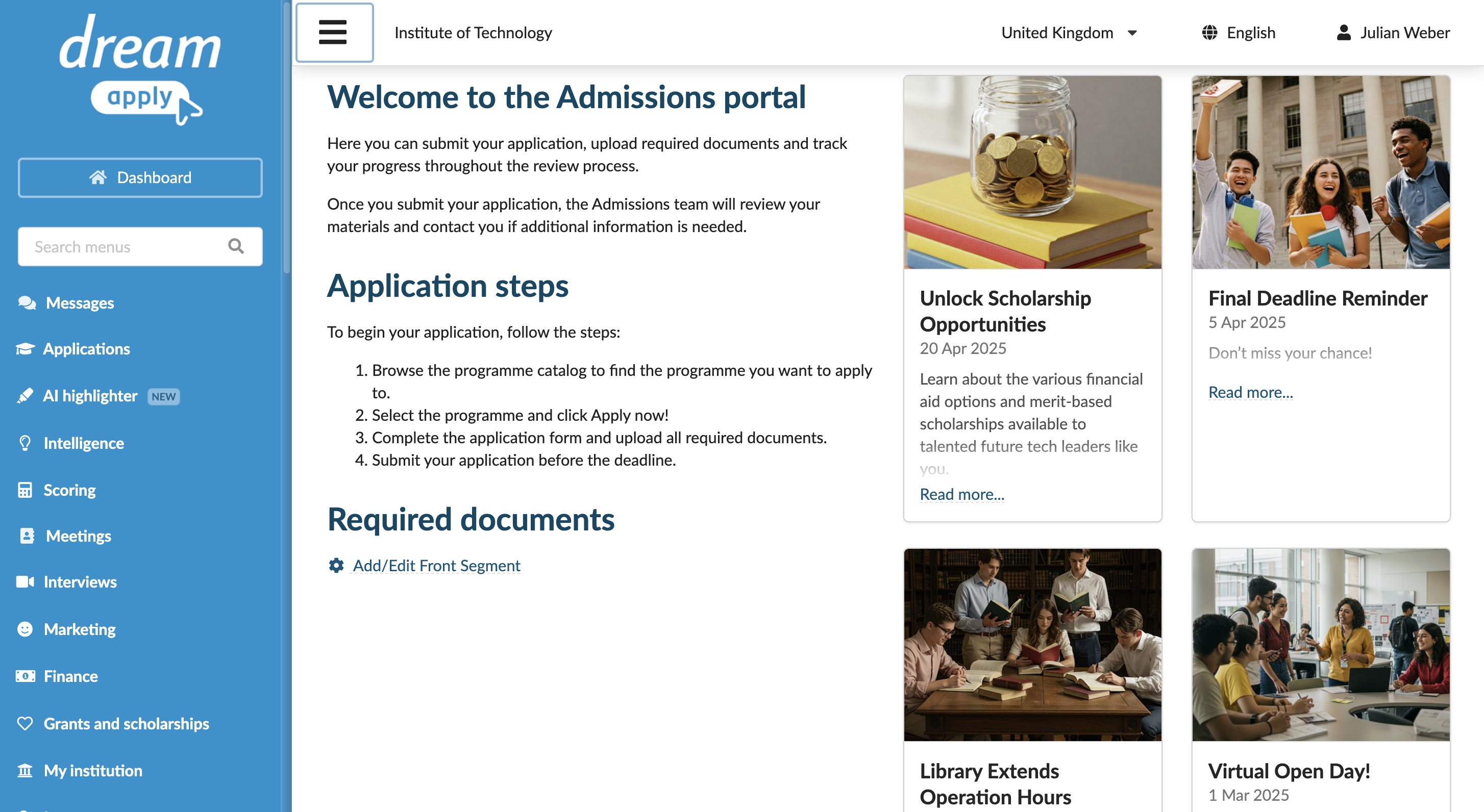Click the AI highlighter marker icon
Viewport: 1484px width, 812px height.
point(26,396)
